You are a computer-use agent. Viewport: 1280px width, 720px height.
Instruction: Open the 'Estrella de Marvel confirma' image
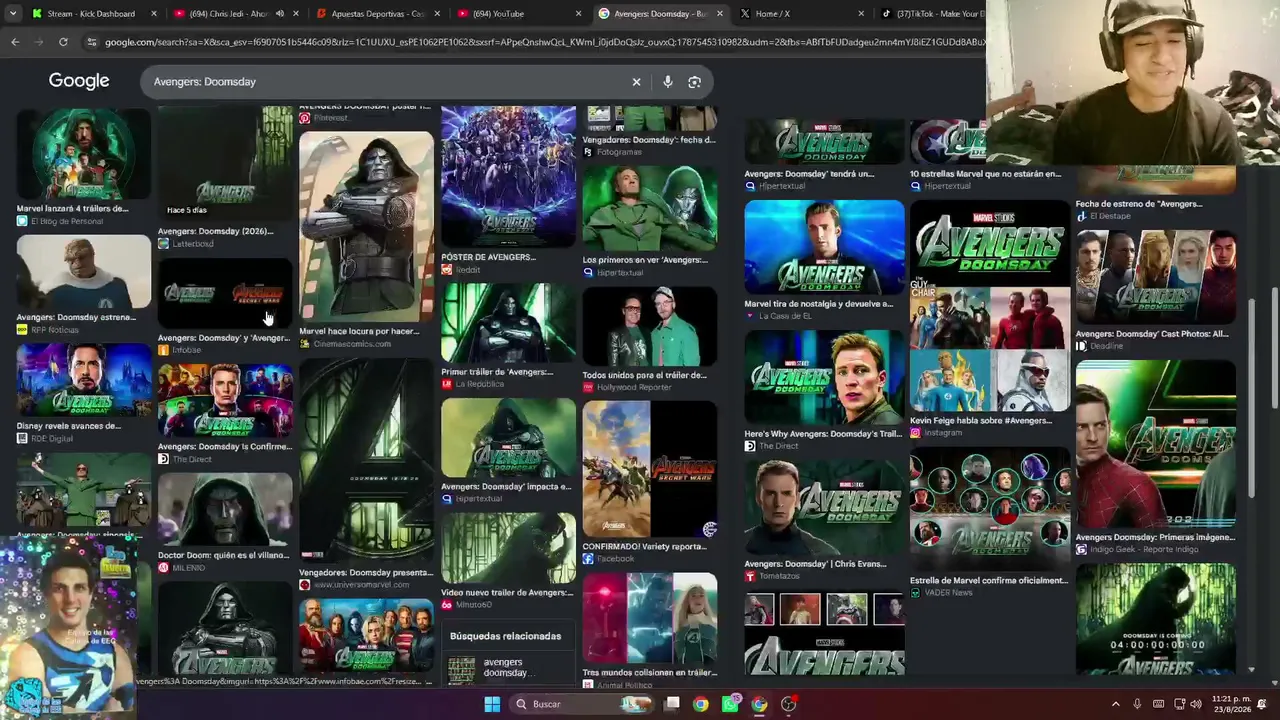click(x=990, y=509)
